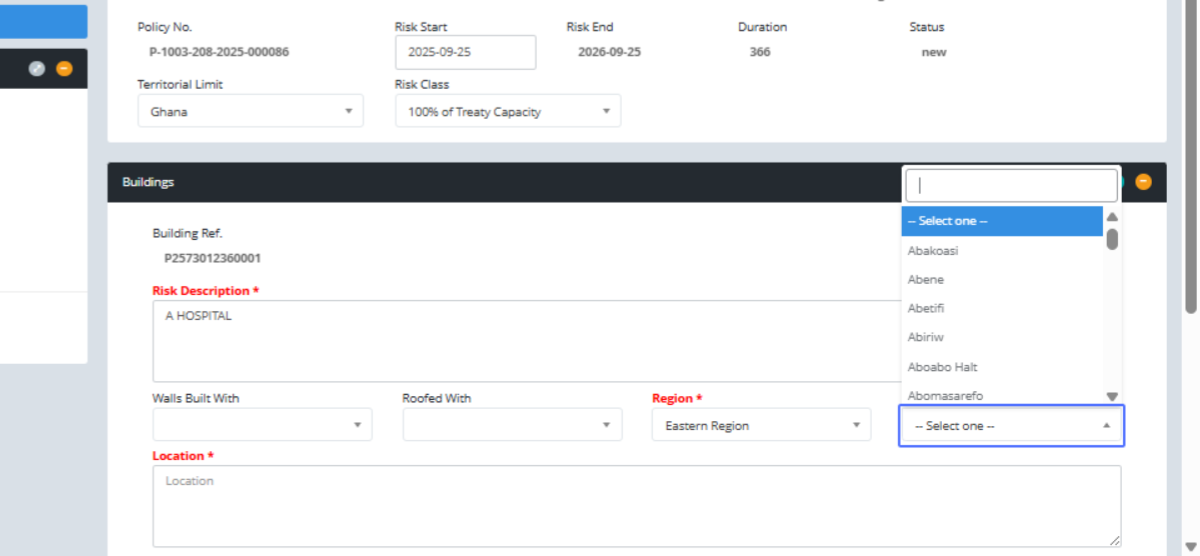1200x556 pixels.
Task: Open the Roofed With dropdown
Action: coord(512,425)
